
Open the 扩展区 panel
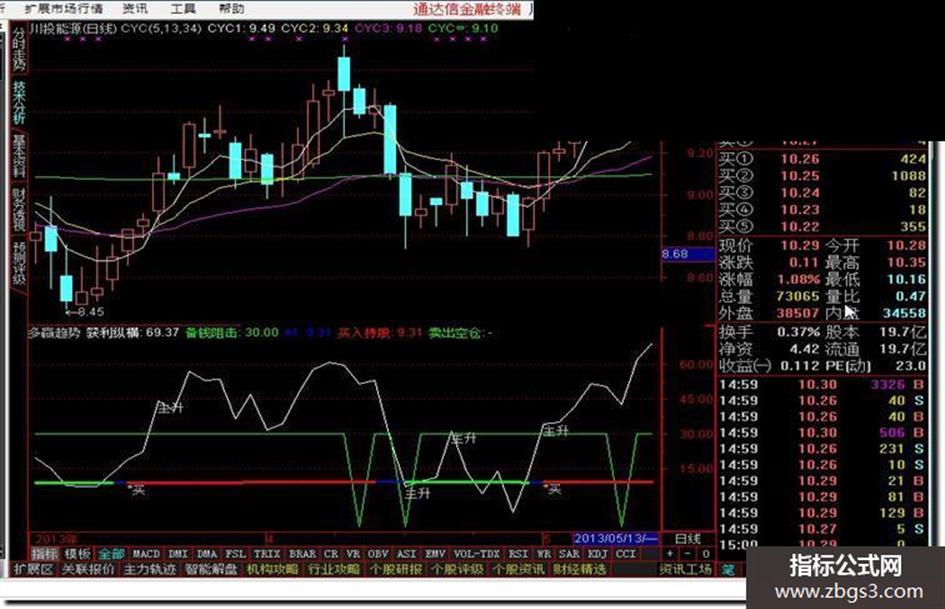pos(34,569)
